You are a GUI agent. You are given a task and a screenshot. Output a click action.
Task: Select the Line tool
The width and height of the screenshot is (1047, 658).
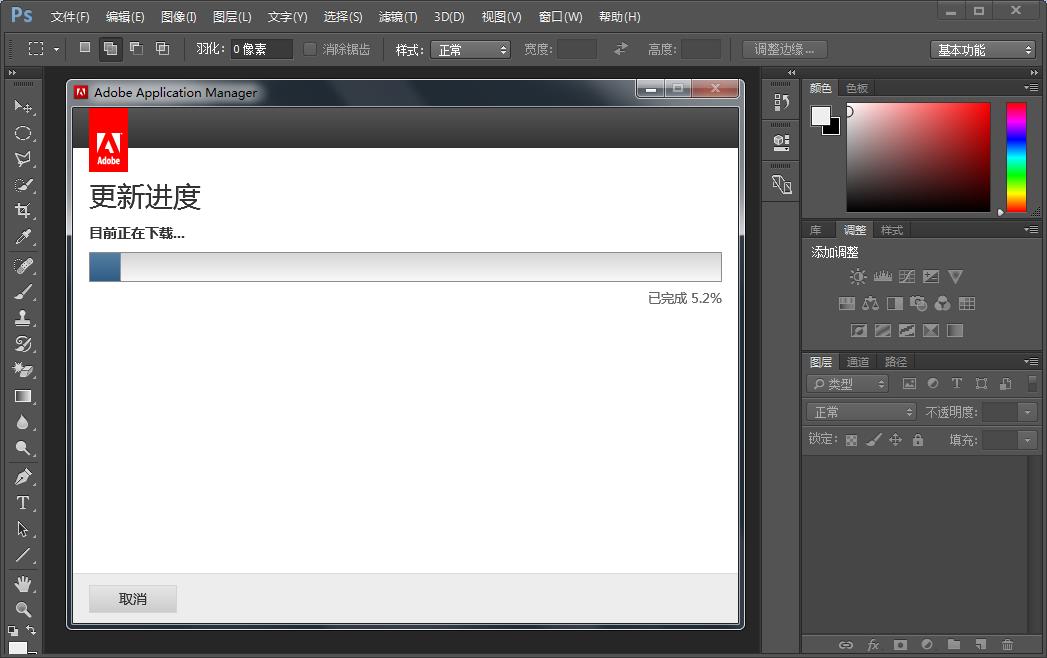click(23, 555)
